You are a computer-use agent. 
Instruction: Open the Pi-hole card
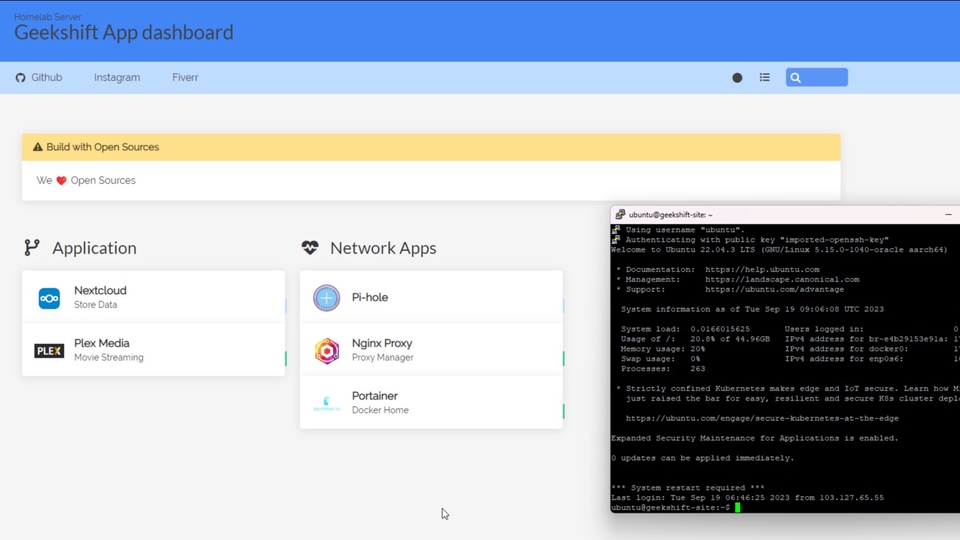(432, 297)
